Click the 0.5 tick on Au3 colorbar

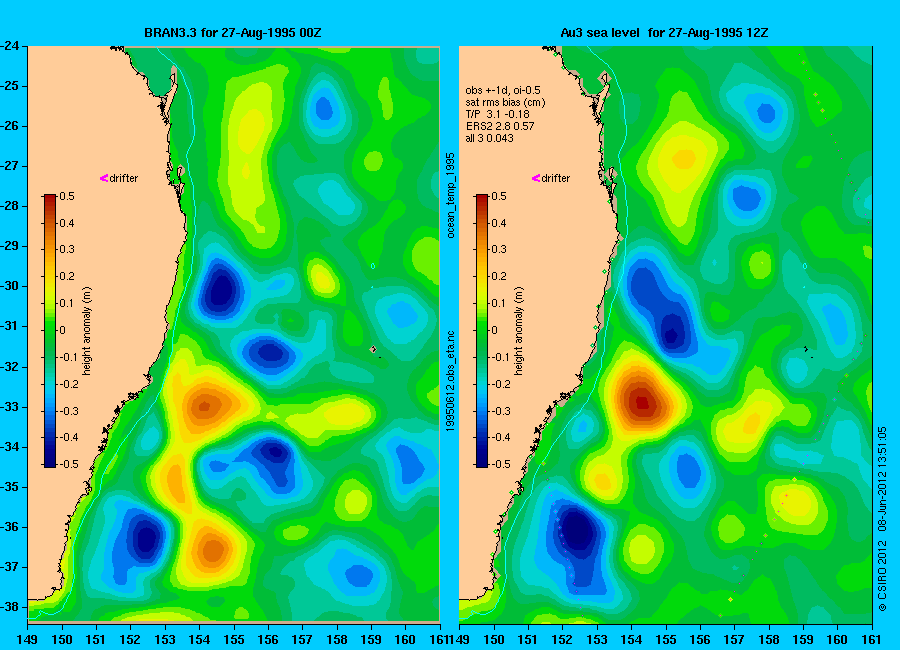point(499,196)
